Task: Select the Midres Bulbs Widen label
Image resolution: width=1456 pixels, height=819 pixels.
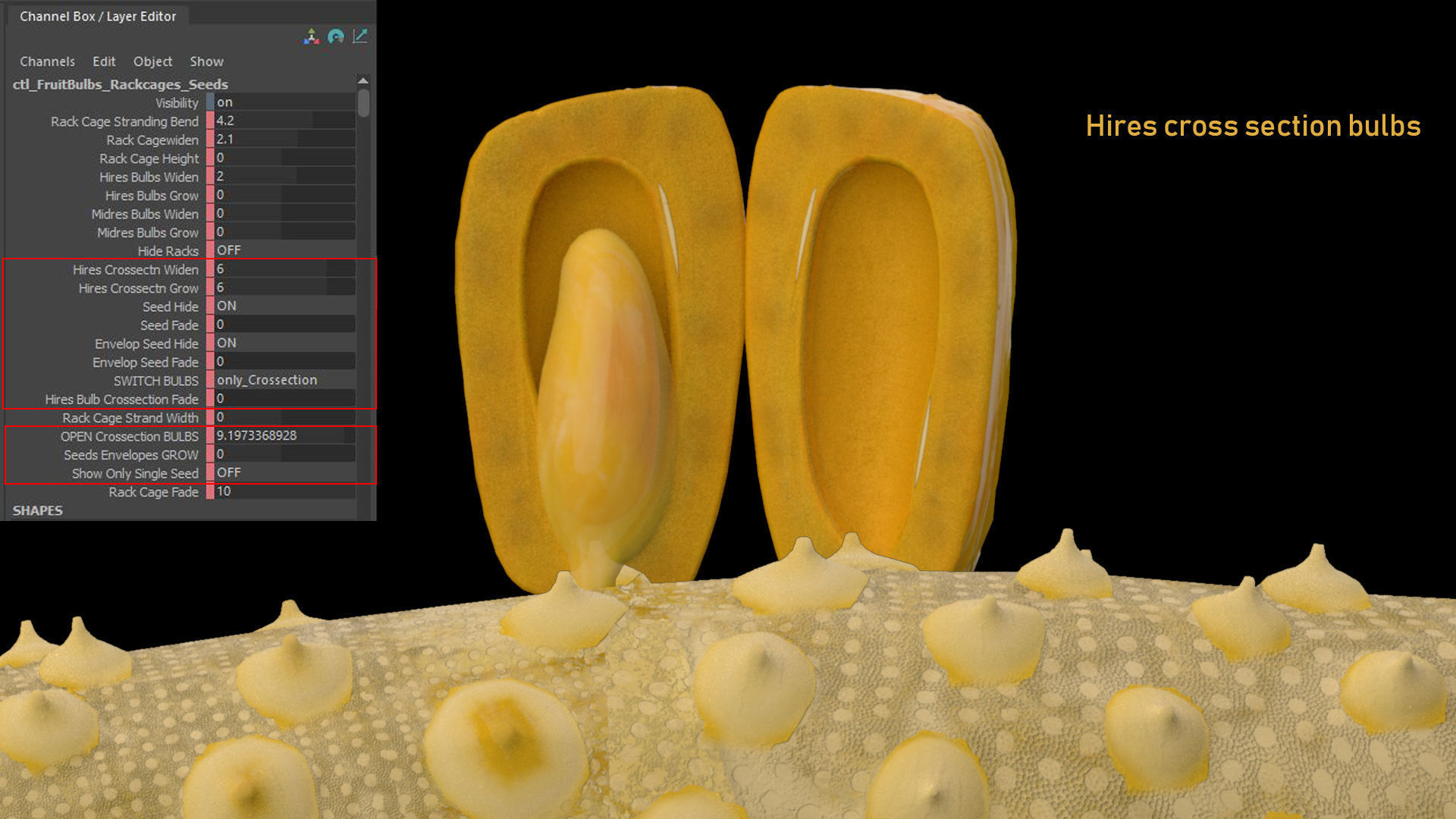Action: click(145, 215)
